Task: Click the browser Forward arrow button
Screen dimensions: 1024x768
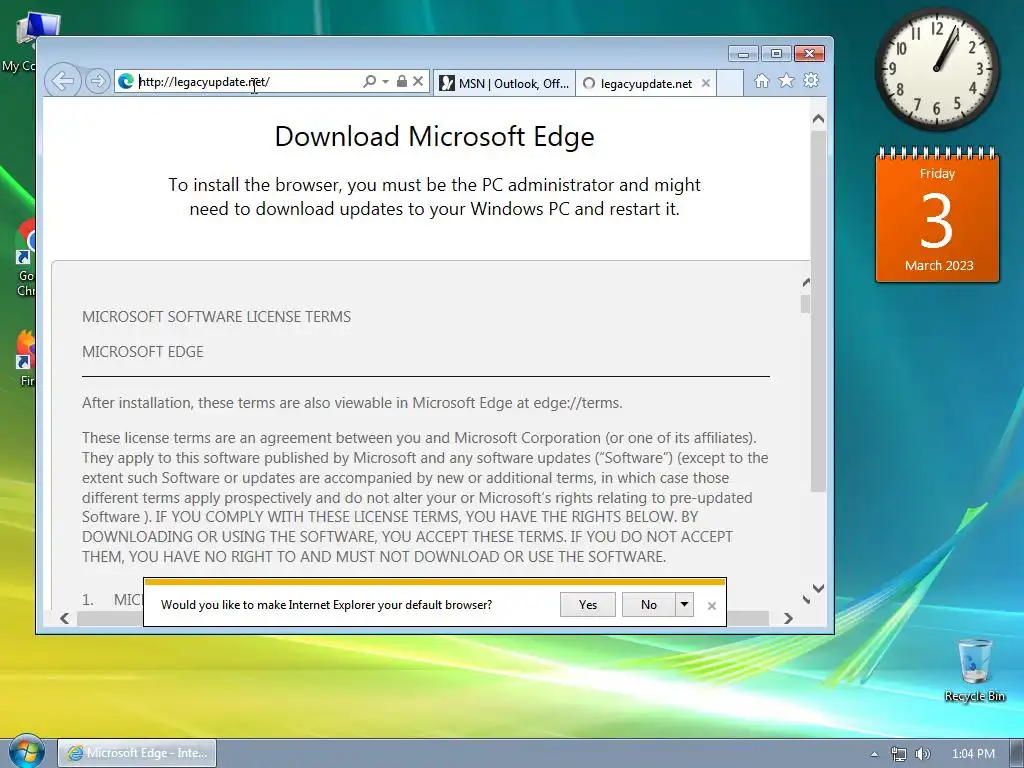Action: 97,81
